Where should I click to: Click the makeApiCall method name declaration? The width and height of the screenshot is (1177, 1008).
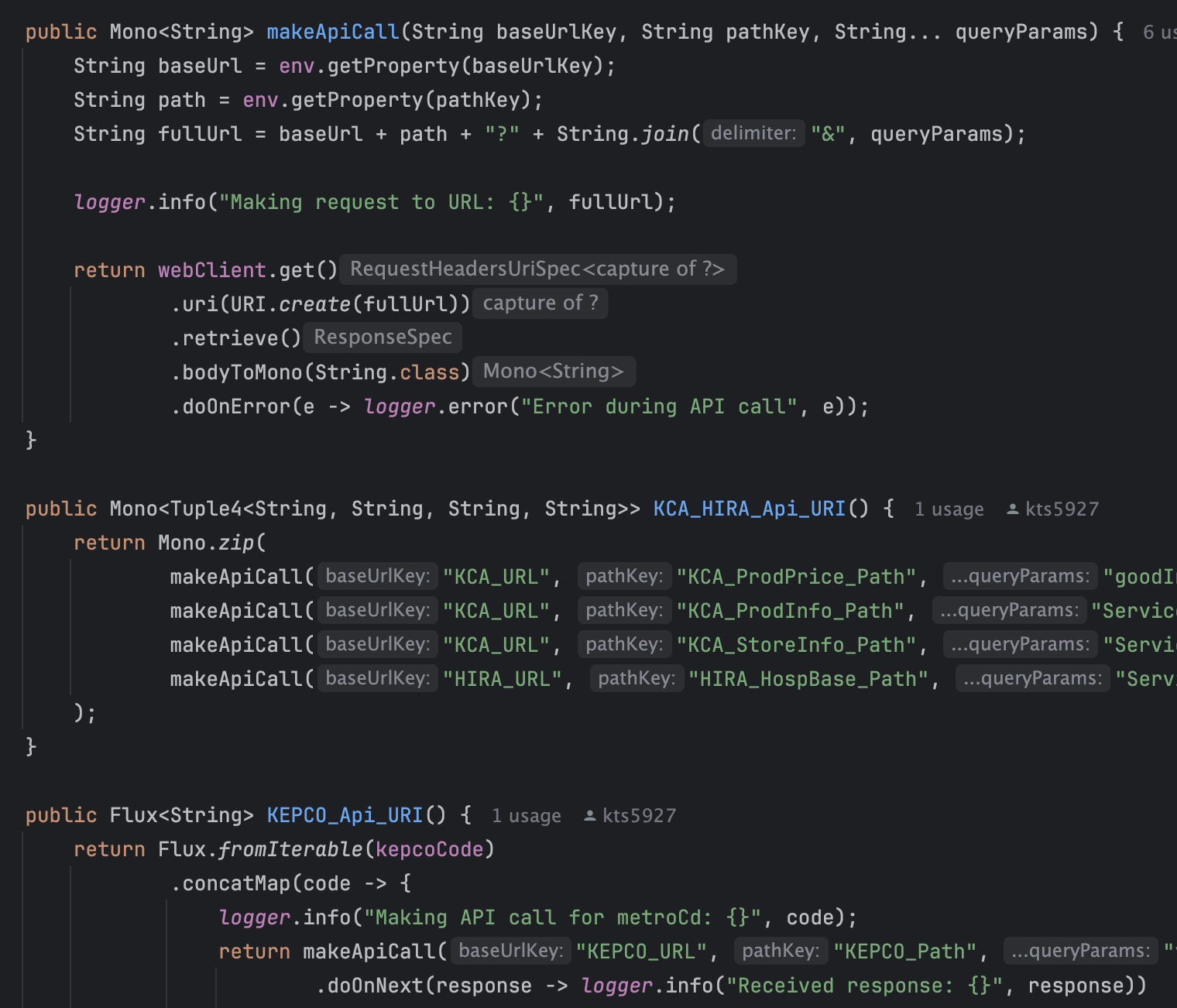333,32
